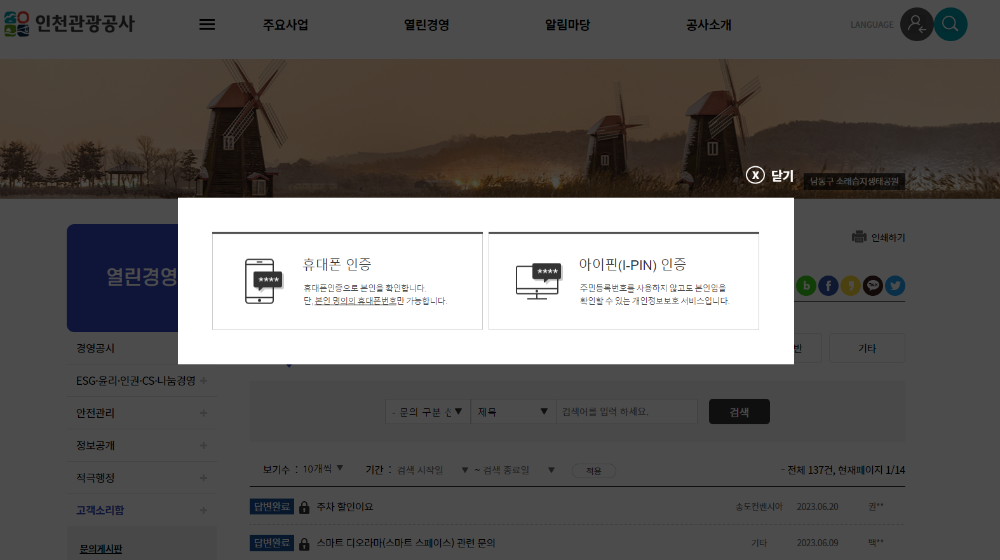Open 검색 종료일 date dropdown

pyautogui.click(x=518, y=470)
